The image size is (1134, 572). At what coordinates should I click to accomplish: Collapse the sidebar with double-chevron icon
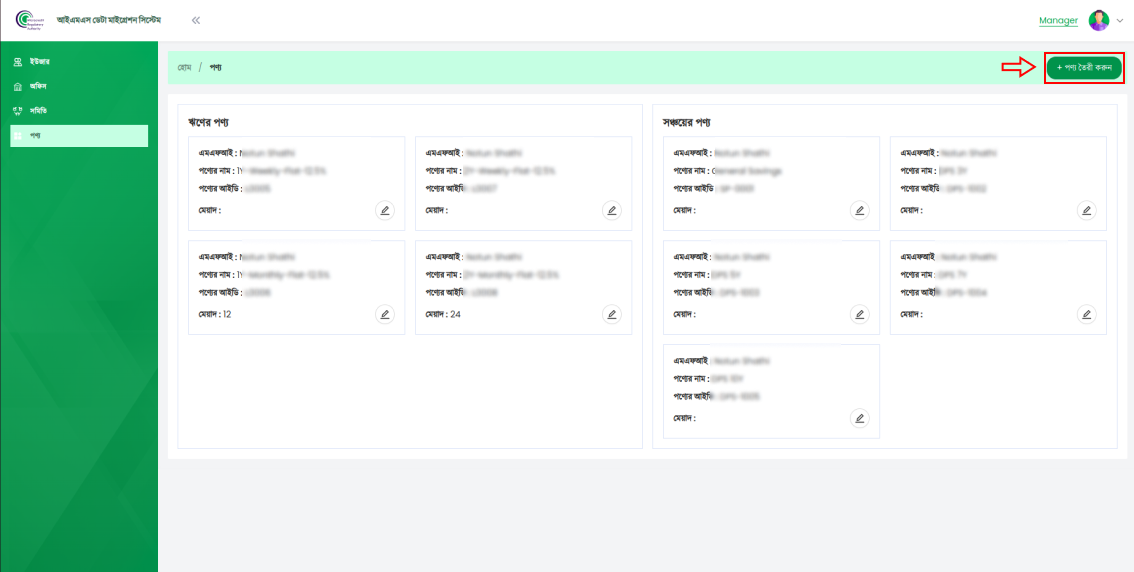pyautogui.click(x=196, y=20)
